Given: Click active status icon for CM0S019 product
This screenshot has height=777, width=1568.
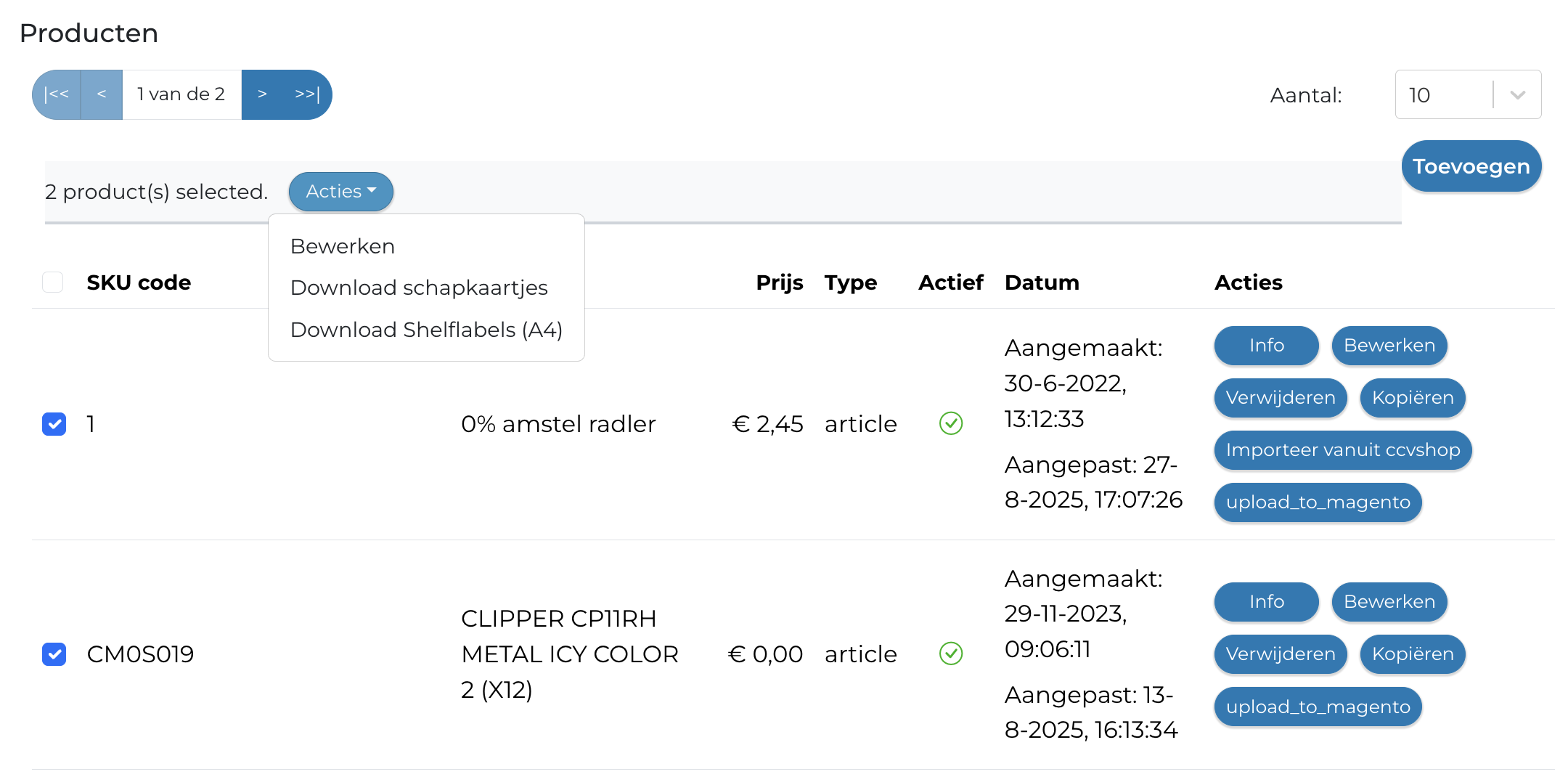Looking at the screenshot, I should click(x=950, y=654).
